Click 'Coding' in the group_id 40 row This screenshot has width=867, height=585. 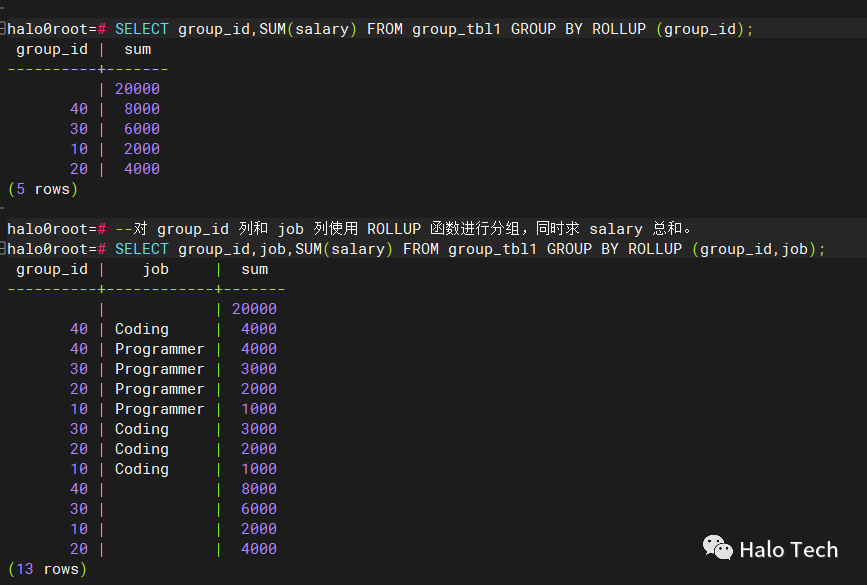142,329
